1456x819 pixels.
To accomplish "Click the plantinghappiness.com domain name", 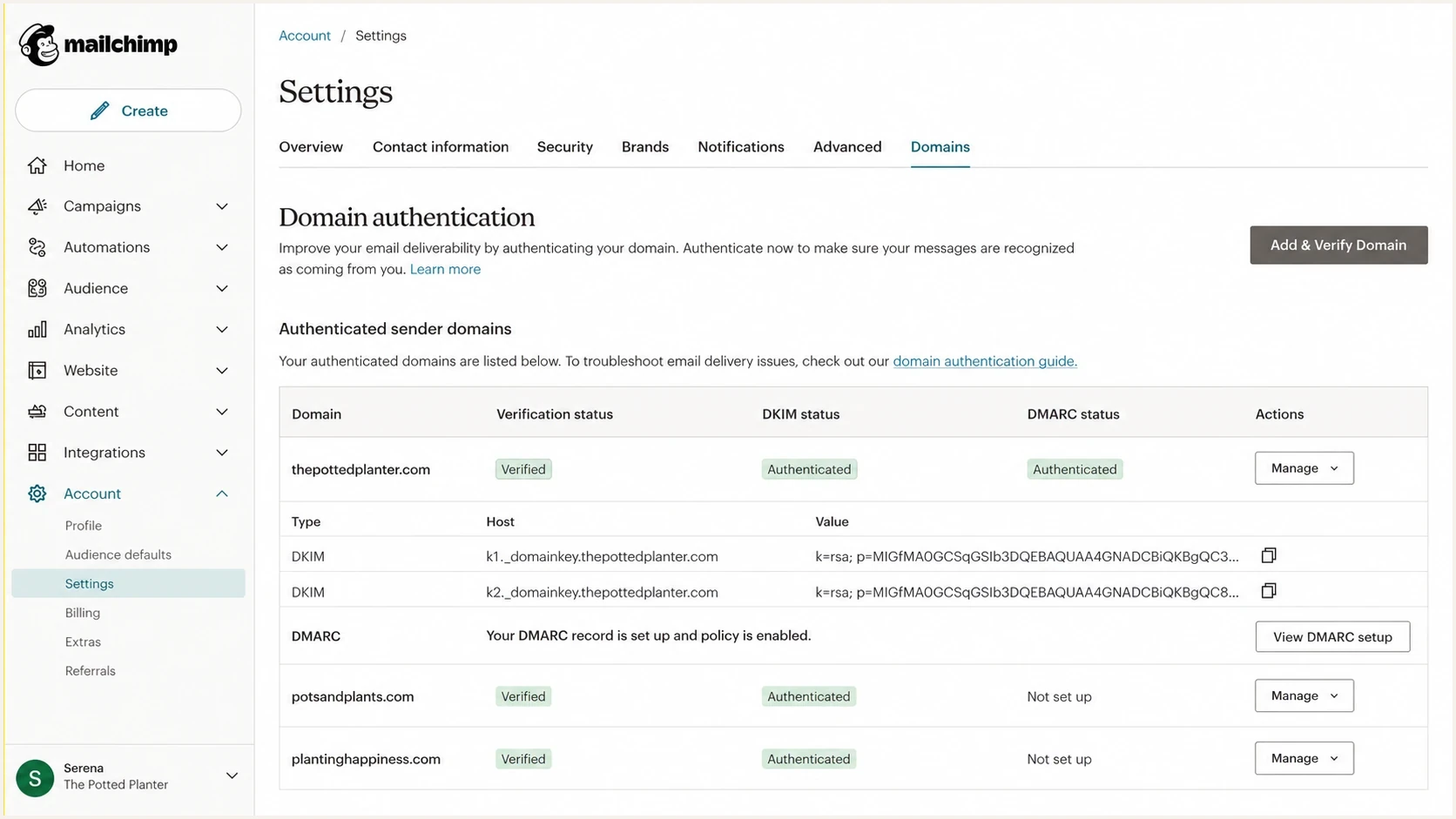I will tap(366, 759).
